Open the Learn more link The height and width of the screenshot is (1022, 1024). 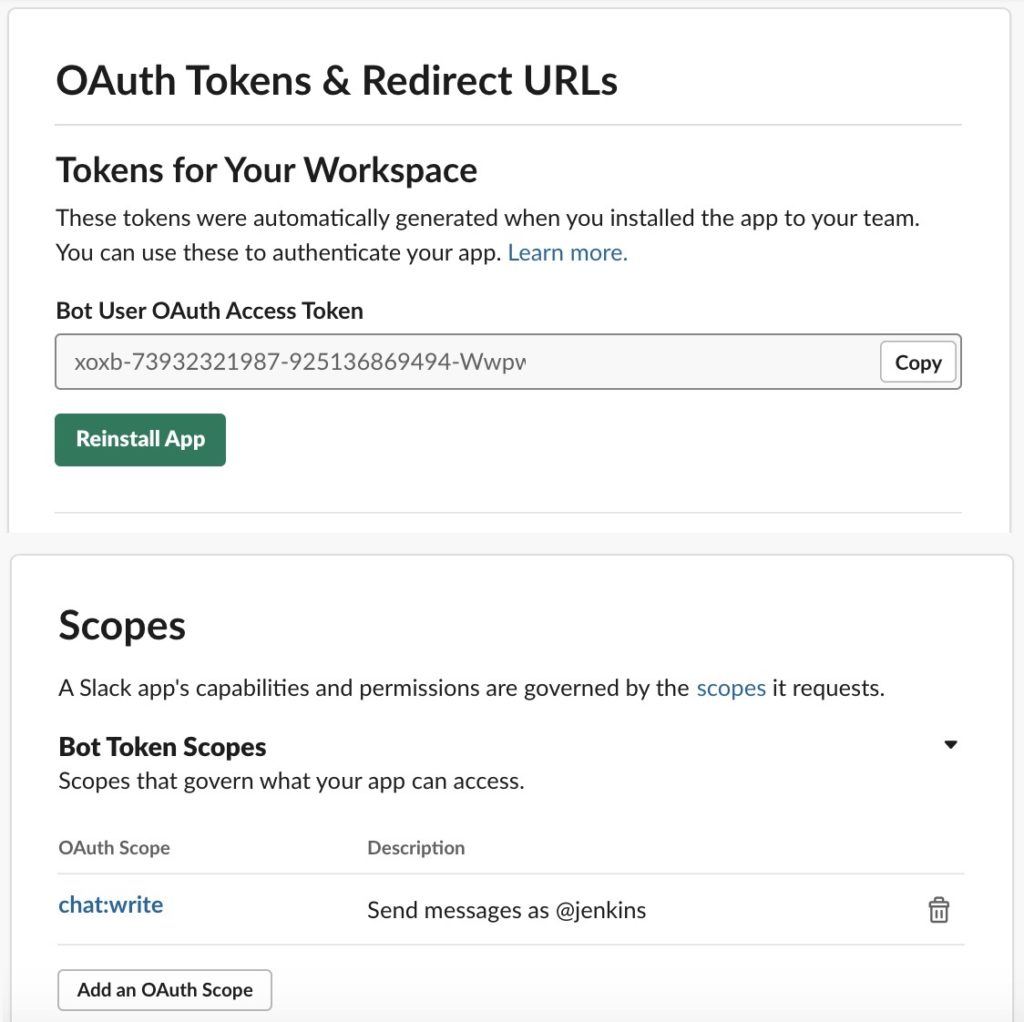tap(568, 253)
